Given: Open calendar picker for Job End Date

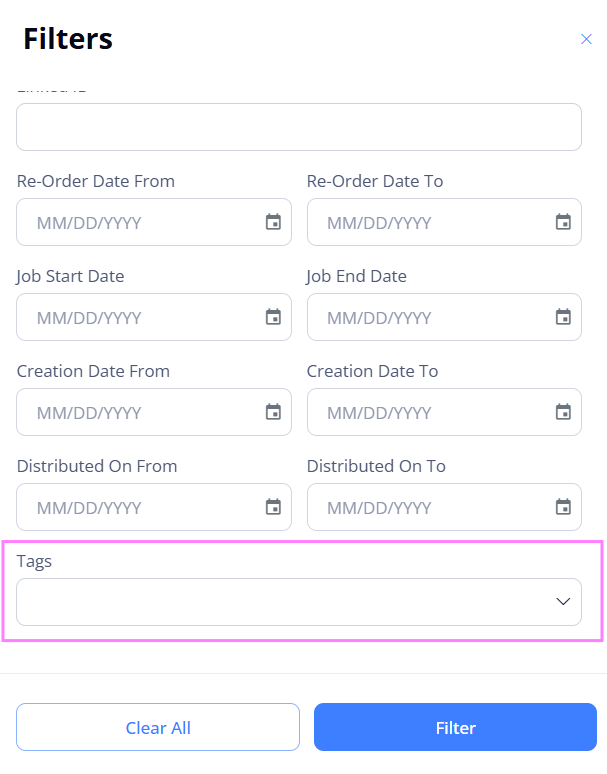Looking at the screenshot, I should pos(563,317).
